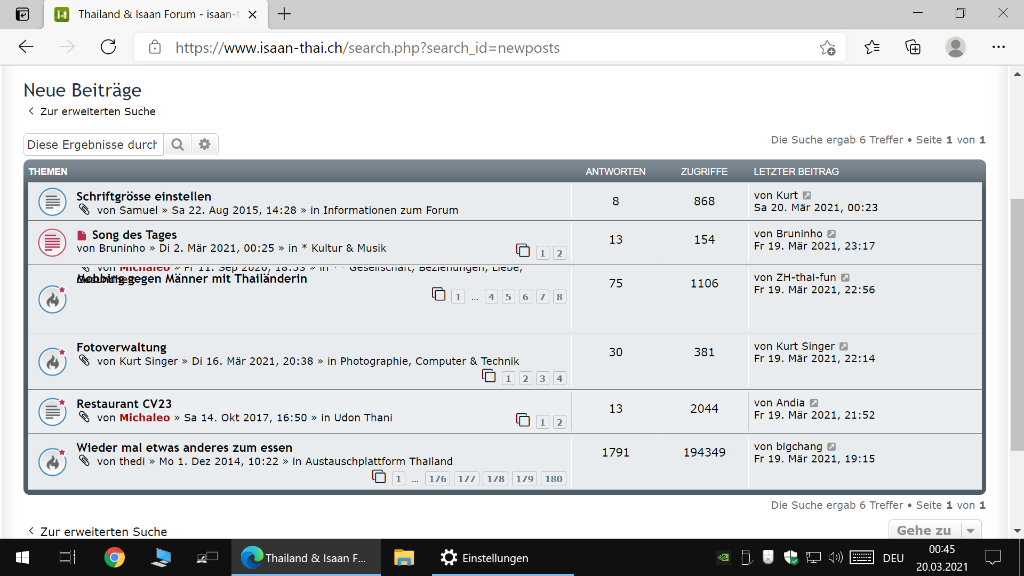The width and height of the screenshot is (1024, 576).
Task: Open File Explorer from the taskbar
Action: coord(404,558)
